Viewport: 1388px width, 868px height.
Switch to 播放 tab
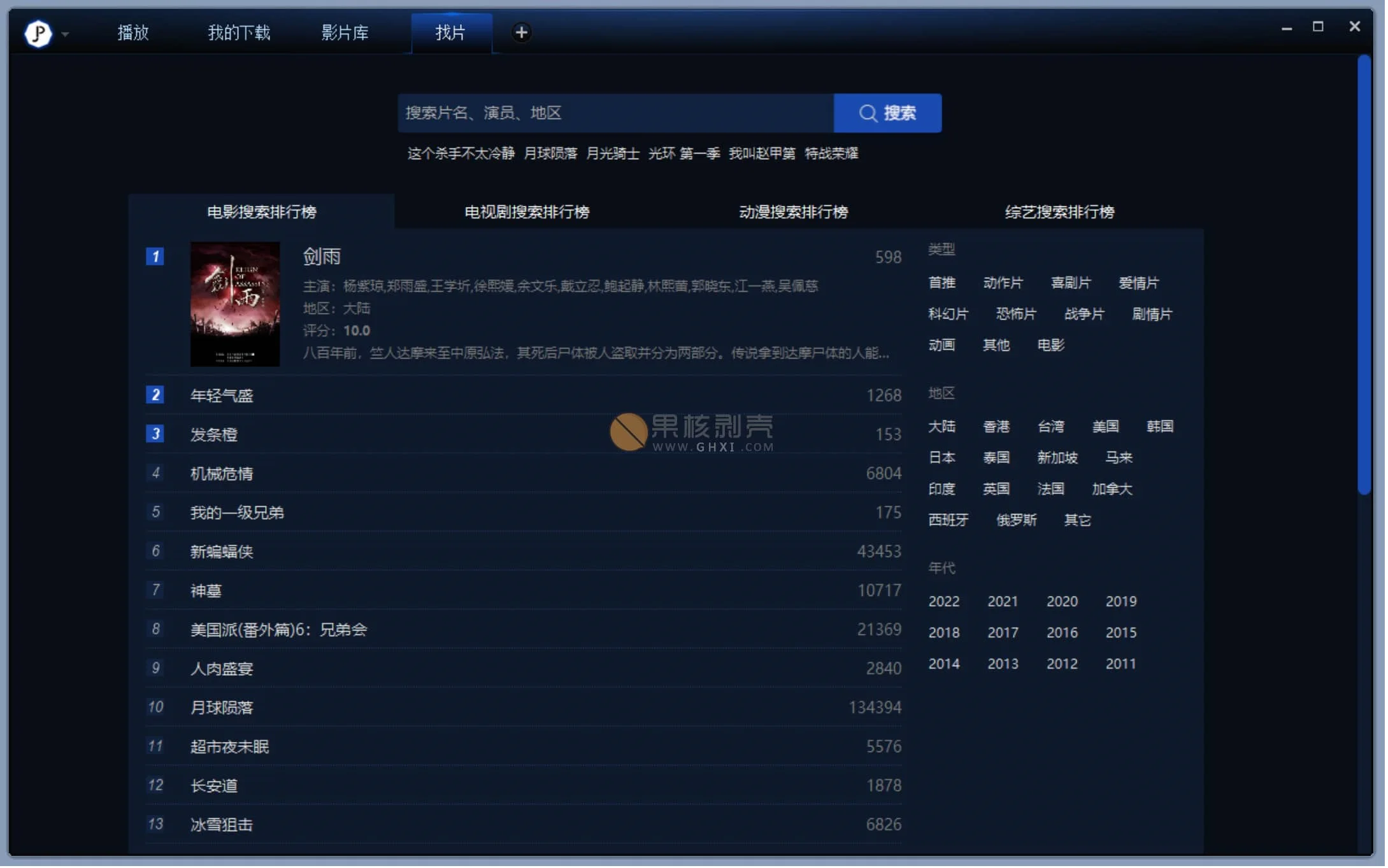(x=133, y=32)
